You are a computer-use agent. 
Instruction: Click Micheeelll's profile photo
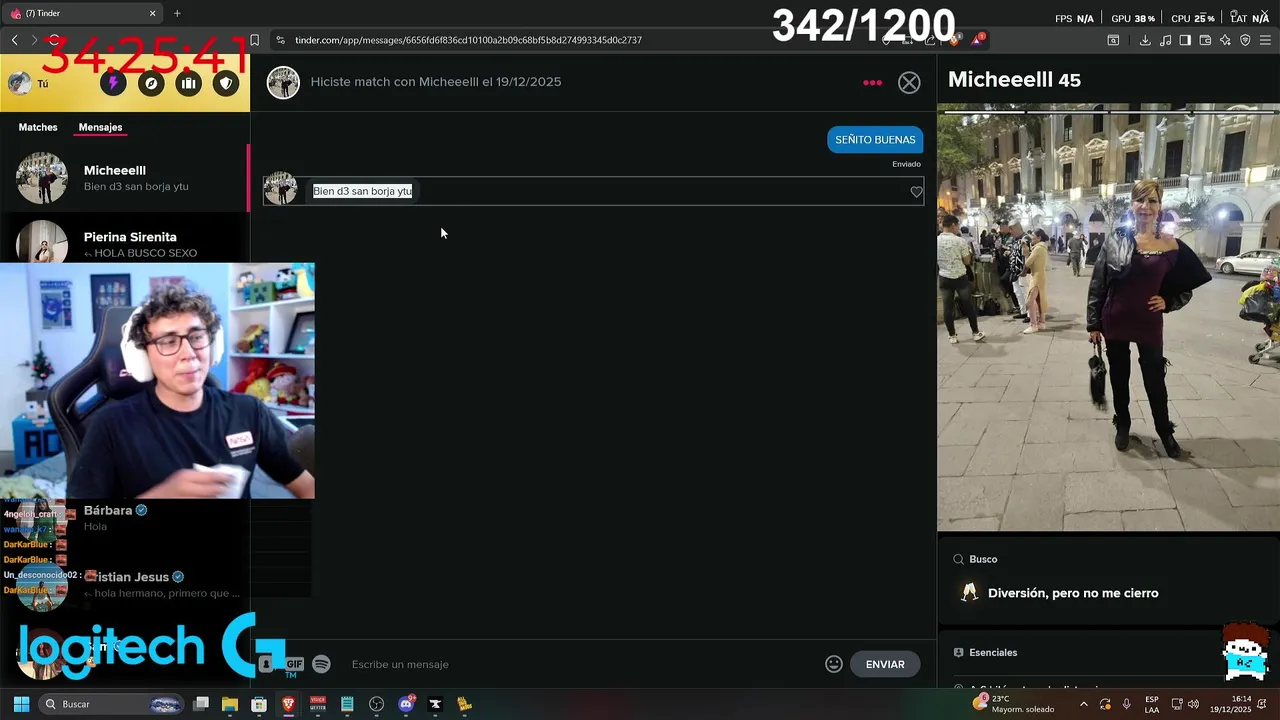1108,317
